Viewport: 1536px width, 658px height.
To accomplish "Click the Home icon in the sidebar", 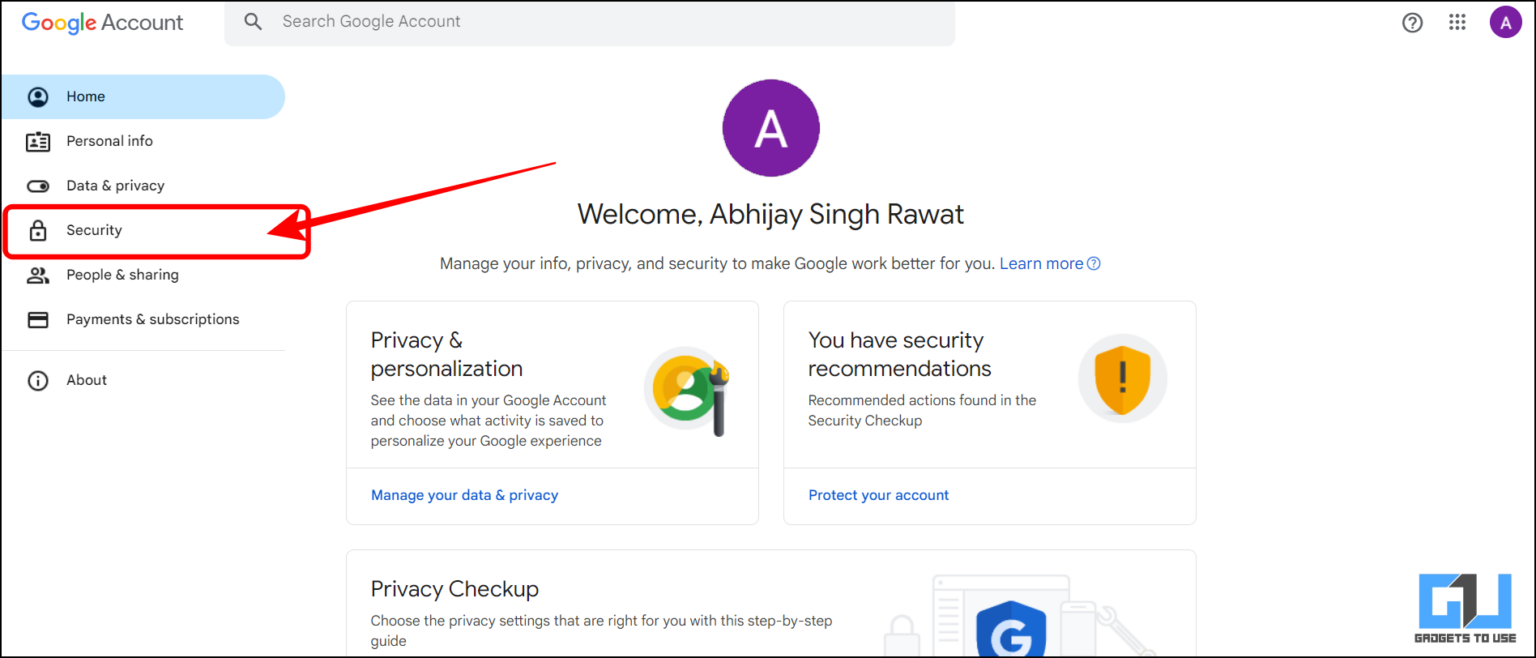I will pyautogui.click(x=38, y=96).
